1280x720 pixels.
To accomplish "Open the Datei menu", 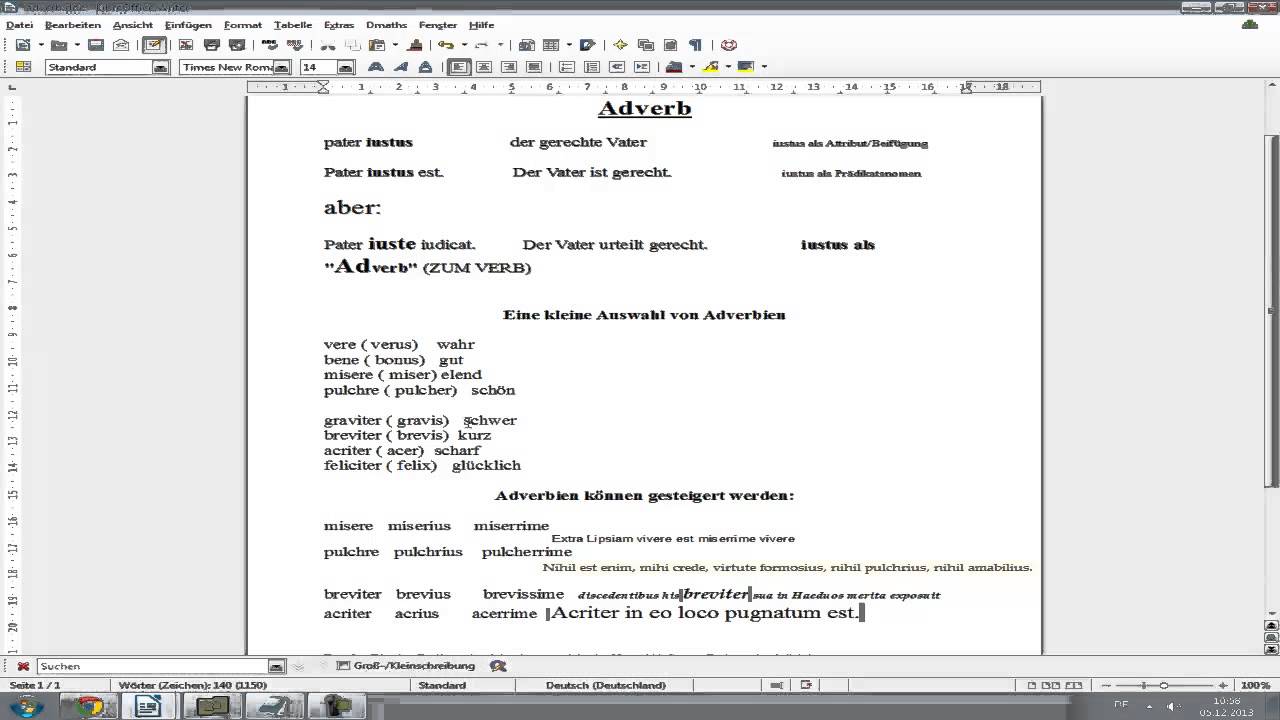I will click(19, 24).
